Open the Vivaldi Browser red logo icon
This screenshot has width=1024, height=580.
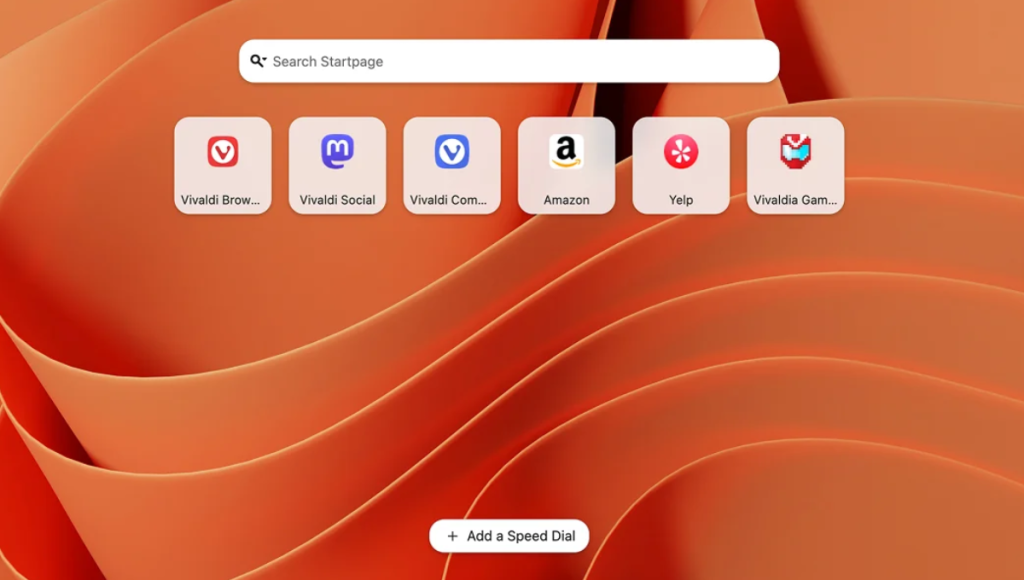[222, 152]
